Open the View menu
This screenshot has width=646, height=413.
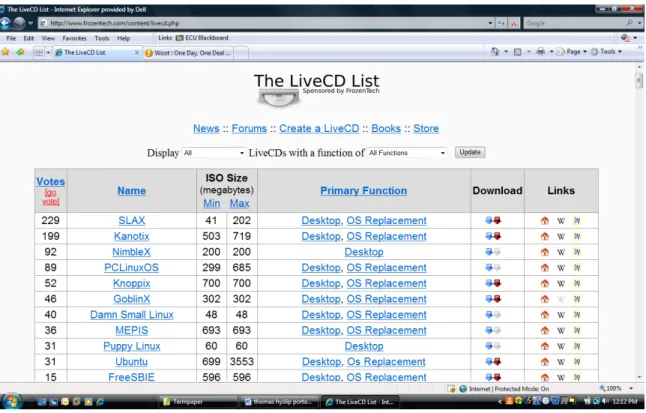click(48, 38)
